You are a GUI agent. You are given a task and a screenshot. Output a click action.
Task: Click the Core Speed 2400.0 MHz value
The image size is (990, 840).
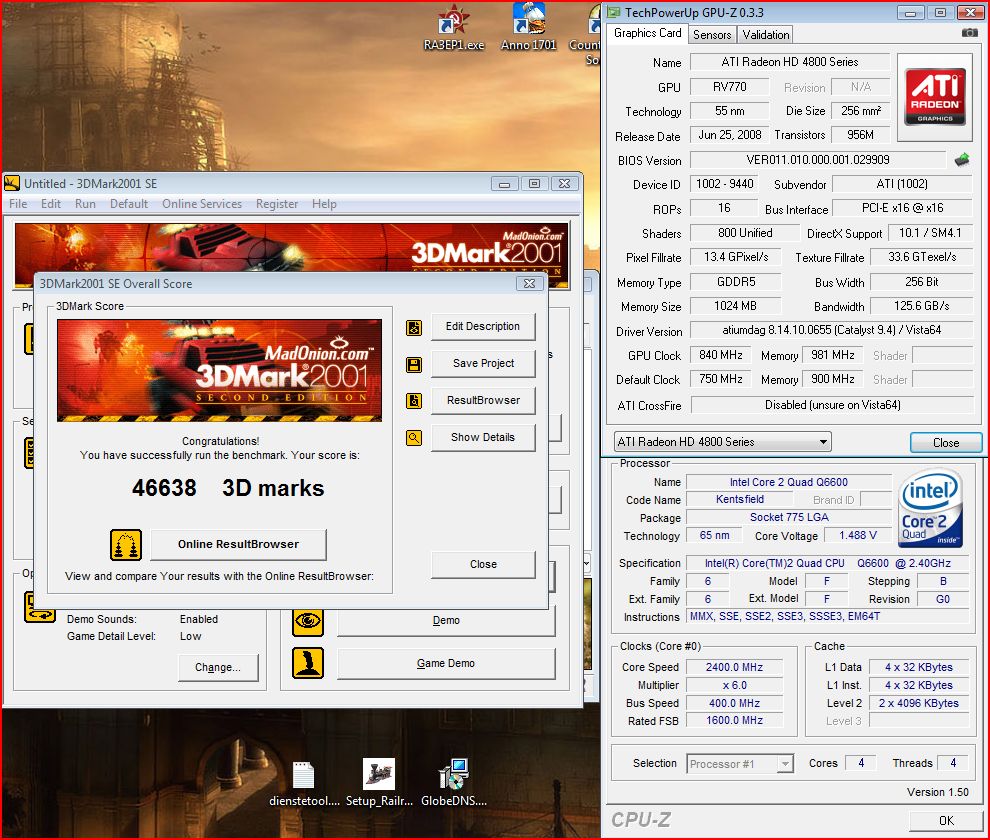click(734, 668)
